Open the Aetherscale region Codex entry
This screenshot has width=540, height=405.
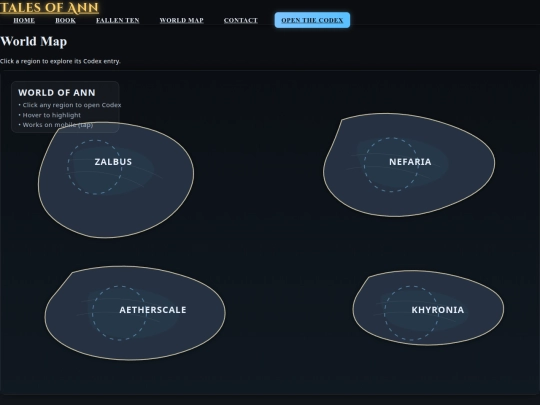[135, 313]
